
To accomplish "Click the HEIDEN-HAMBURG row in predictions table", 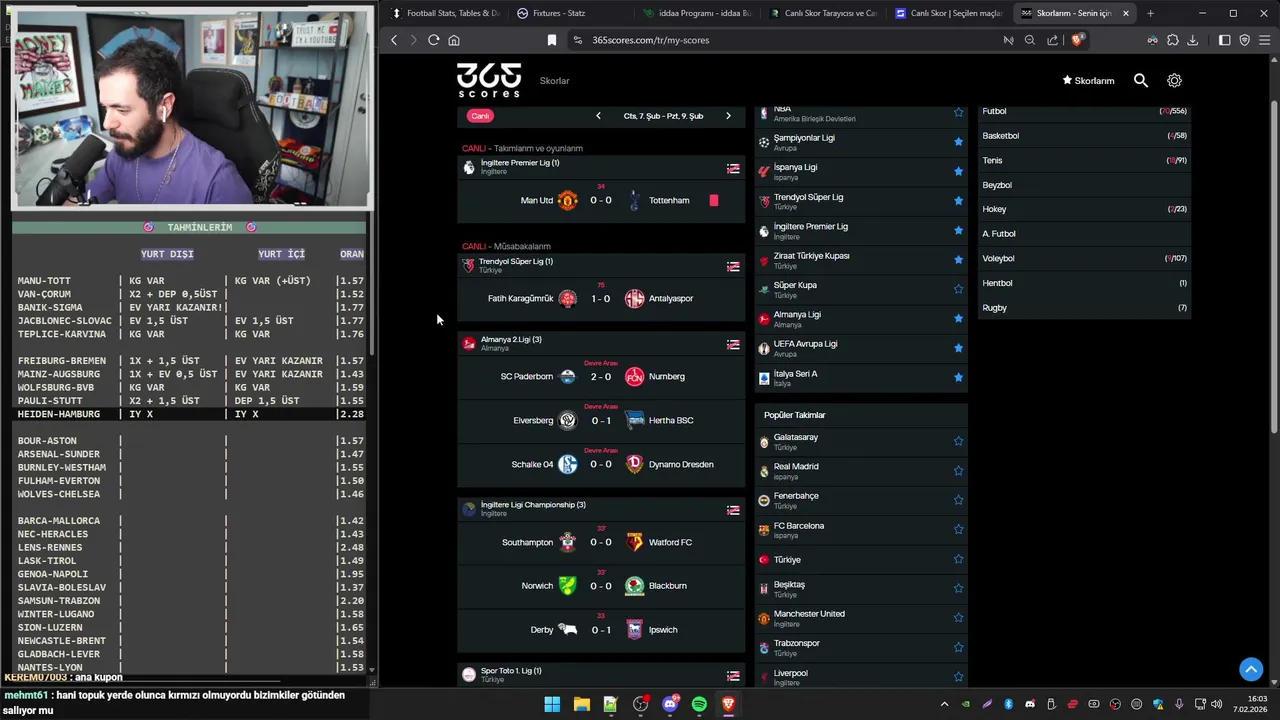I will 190,414.
